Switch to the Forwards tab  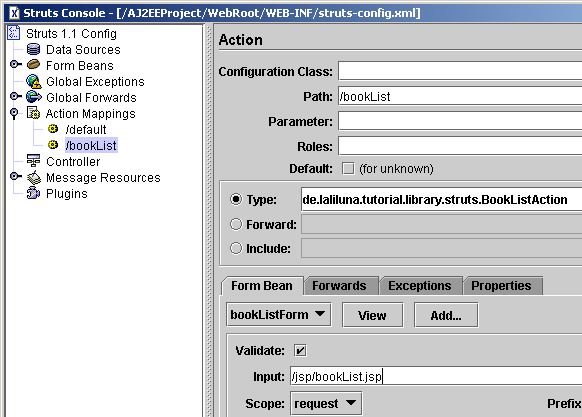[339, 286]
